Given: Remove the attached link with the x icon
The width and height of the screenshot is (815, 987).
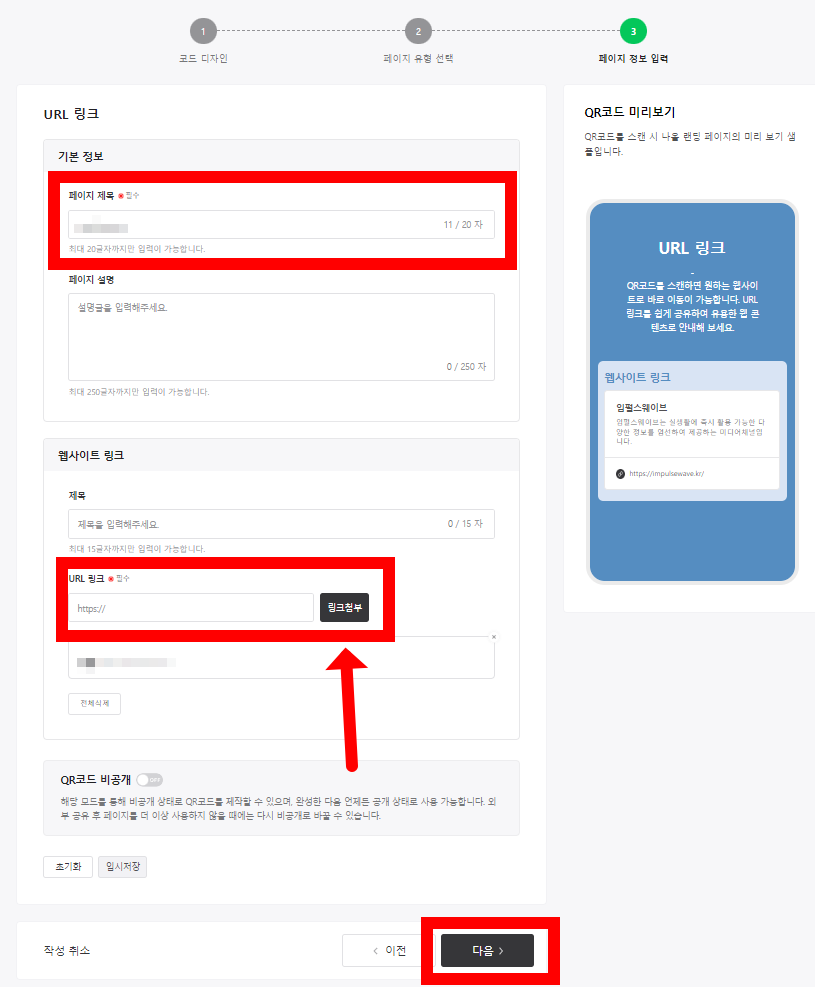Looking at the screenshot, I should 494,637.
